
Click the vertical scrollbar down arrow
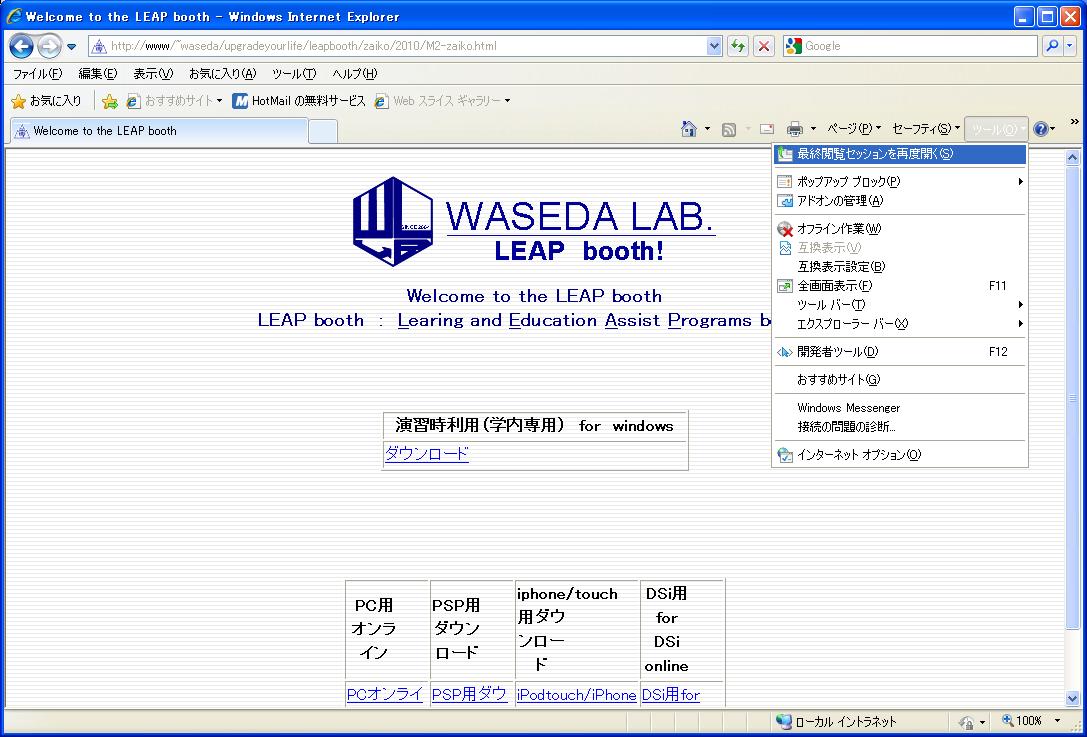tap(1072, 698)
